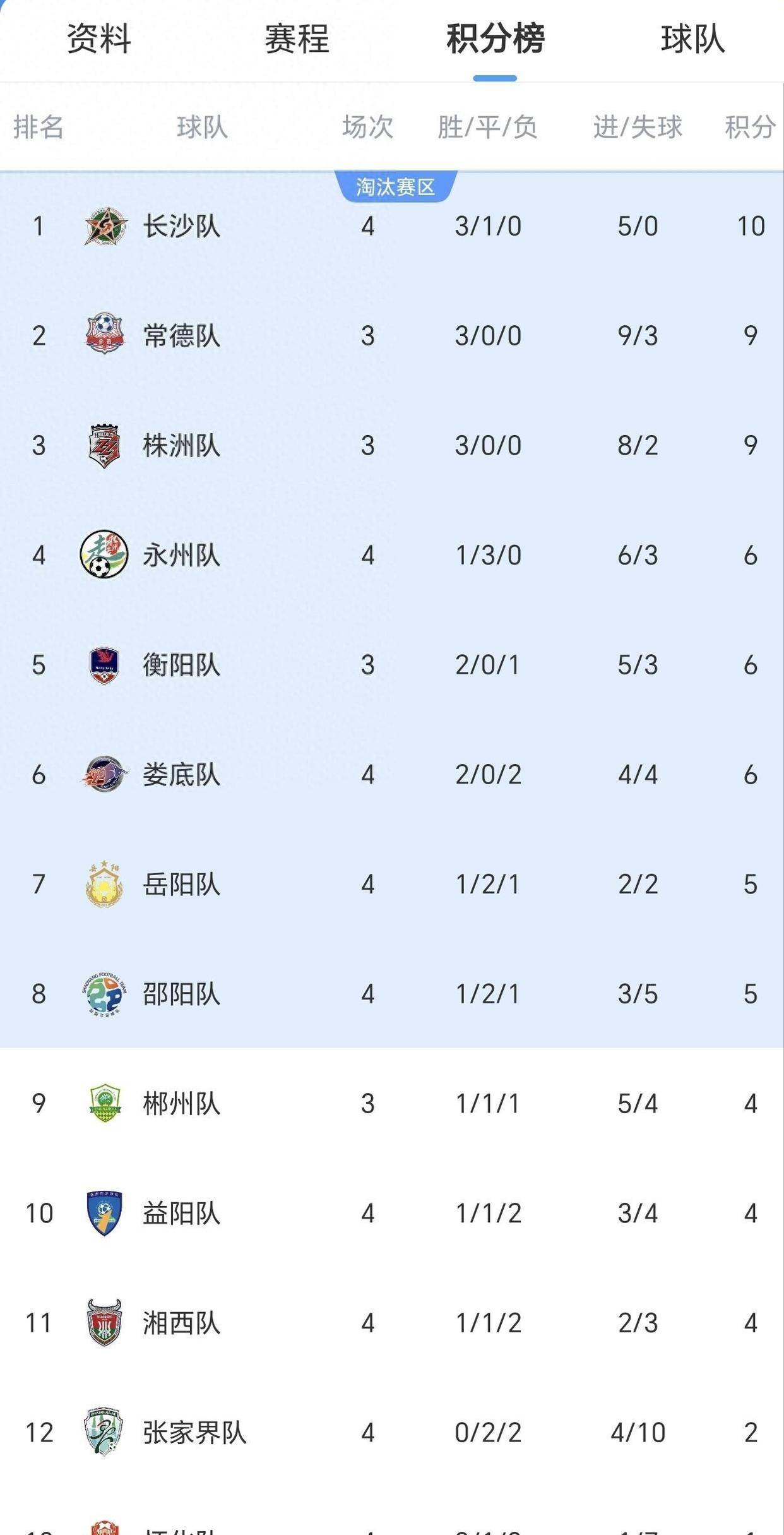Click the Shaoyang team (邵阳队) round logo
The width and height of the screenshot is (784, 1535).
point(104,994)
